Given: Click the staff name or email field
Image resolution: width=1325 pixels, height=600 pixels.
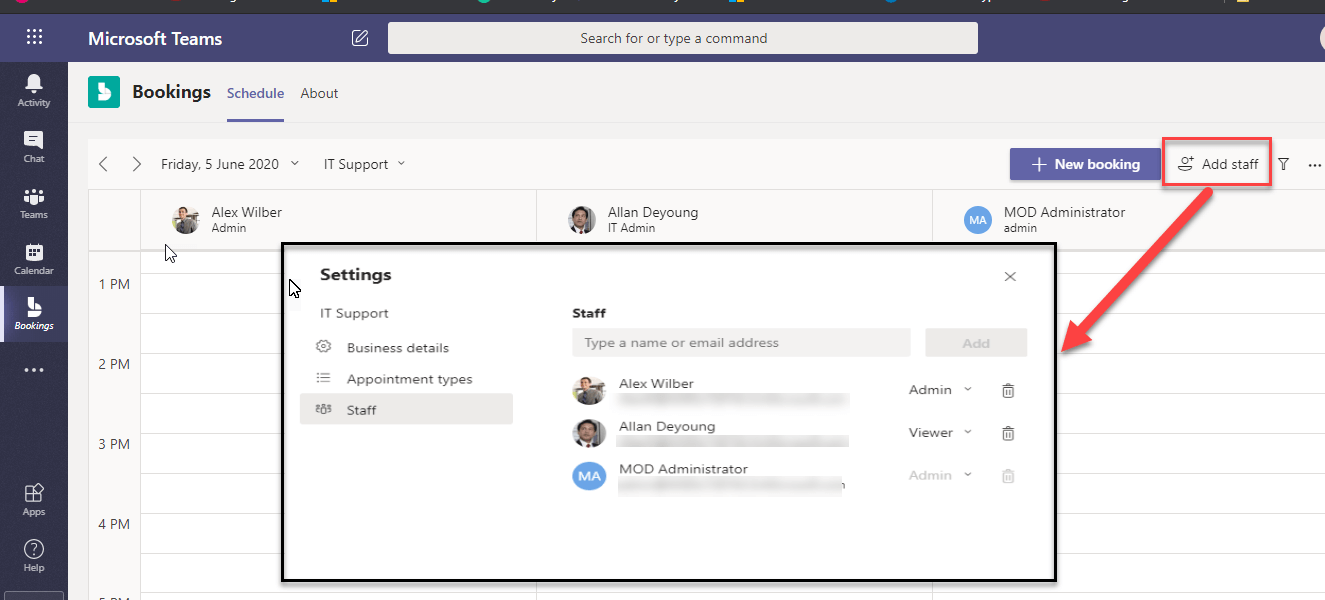Looking at the screenshot, I should 741,343.
